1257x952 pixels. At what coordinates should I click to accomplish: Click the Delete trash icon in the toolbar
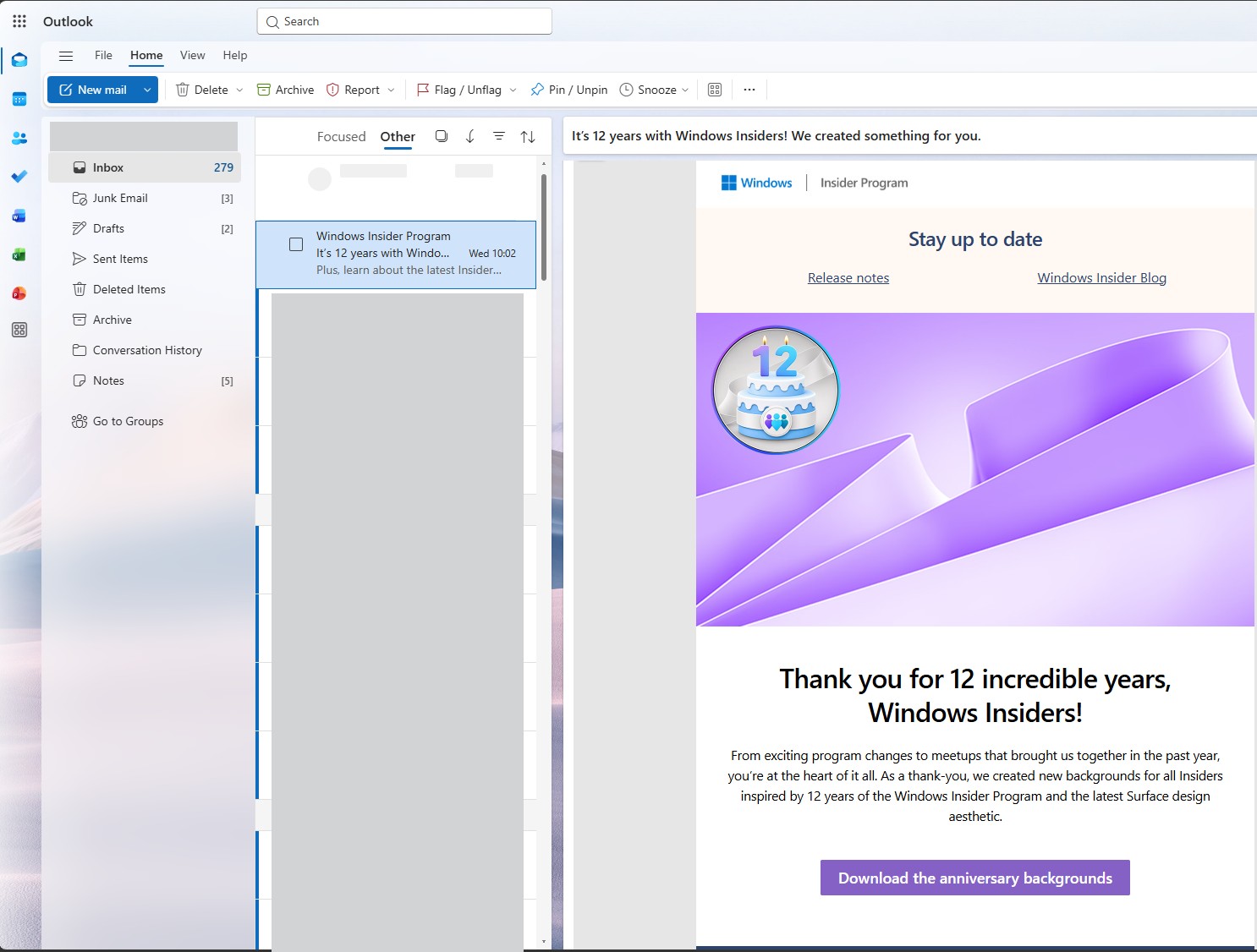182,90
